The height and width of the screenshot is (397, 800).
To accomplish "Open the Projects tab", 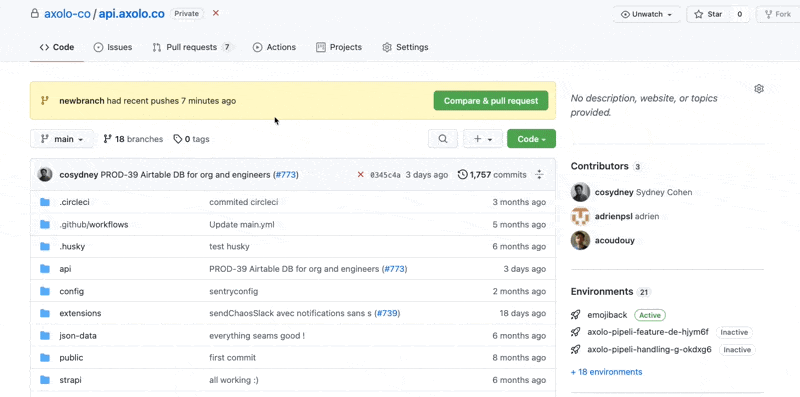I will pos(339,47).
